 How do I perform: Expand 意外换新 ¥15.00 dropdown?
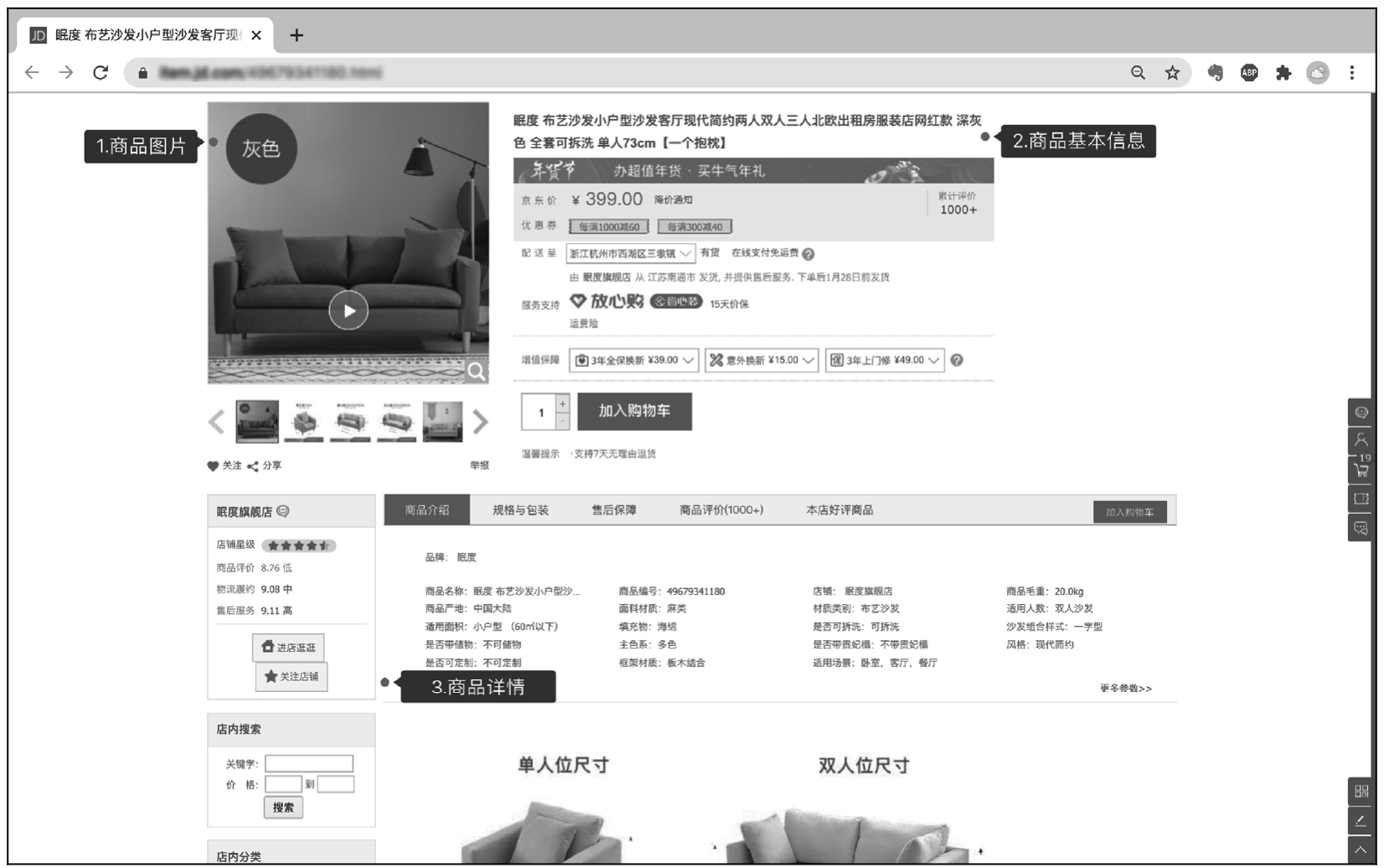(x=762, y=360)
